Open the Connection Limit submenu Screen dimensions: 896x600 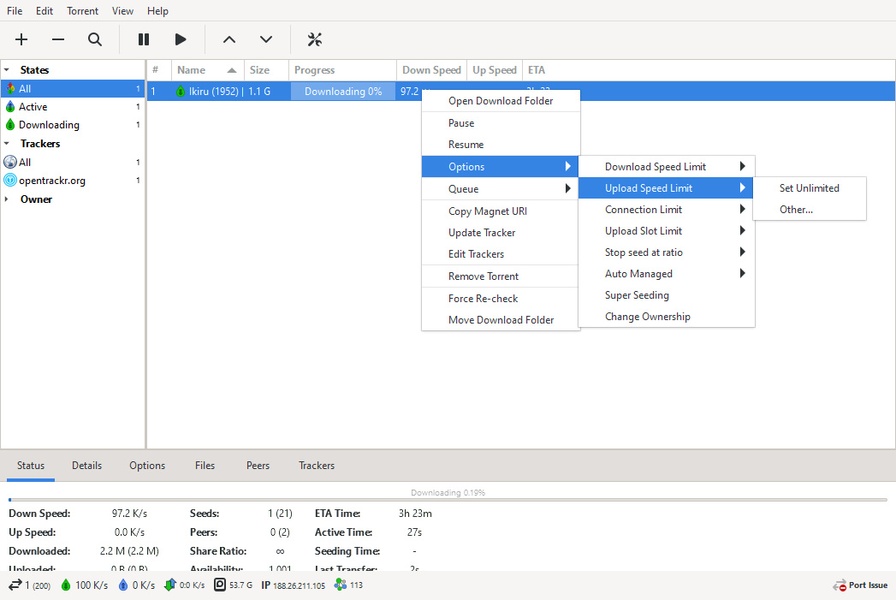pos(666,210)
